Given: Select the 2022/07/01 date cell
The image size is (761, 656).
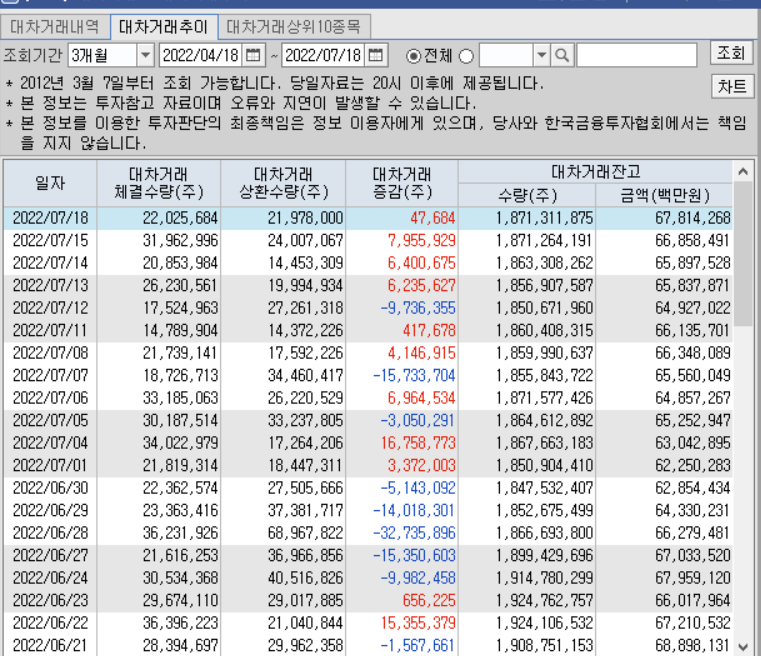Looking at the screenshot, I should click(50, 466).
